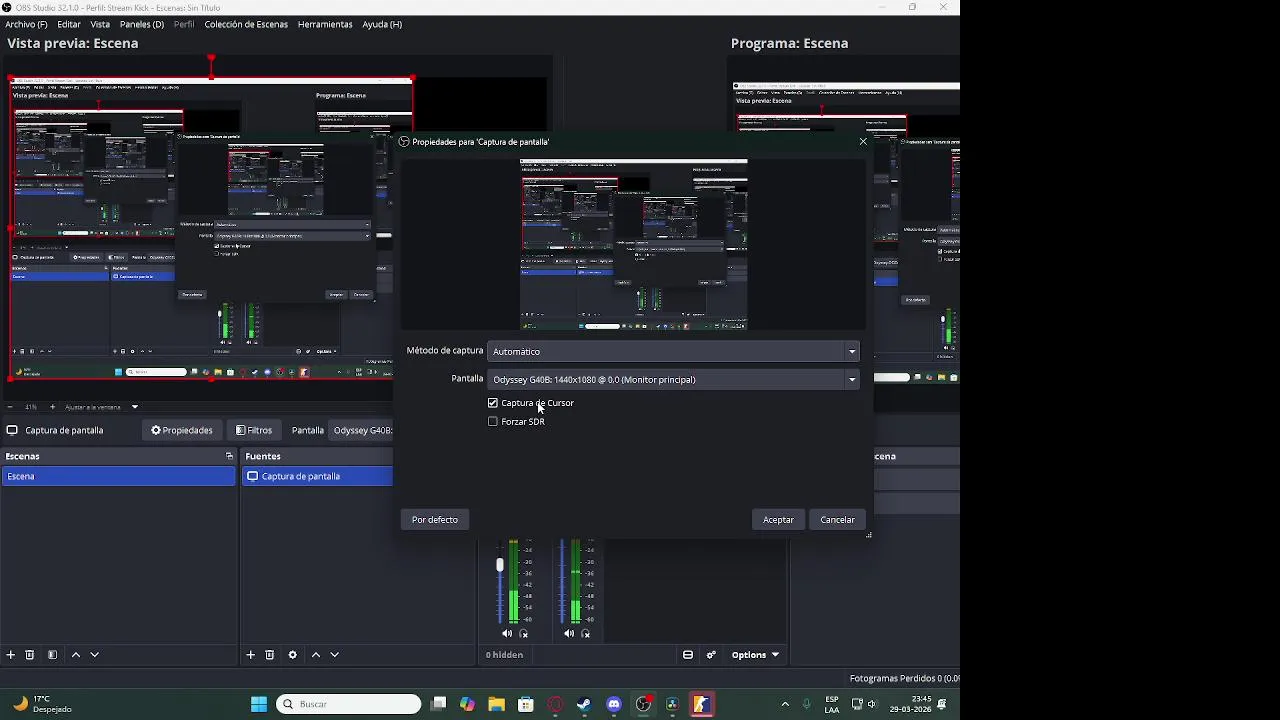Image resolution: width=1280 pixels, height=720 pixels.
Task: Zoom out preview with minus icon
Action: [x=10, y=407]
